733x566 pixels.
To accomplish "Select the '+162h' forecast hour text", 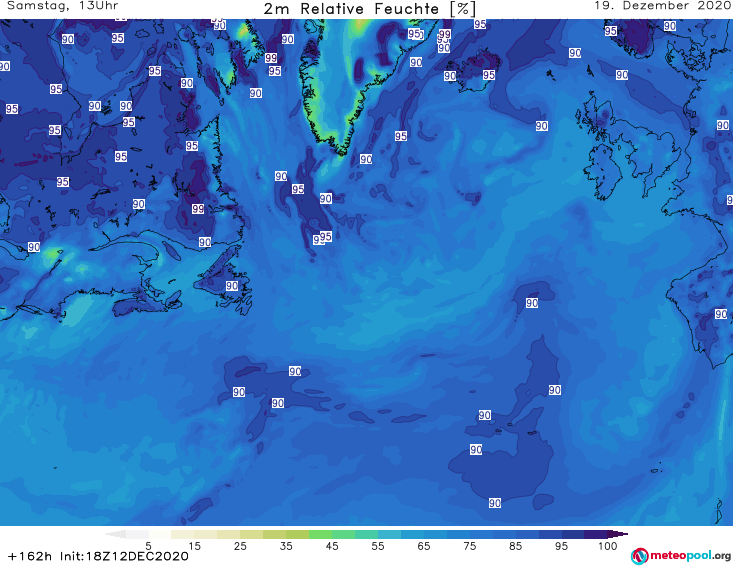I will tap(30, 556).
